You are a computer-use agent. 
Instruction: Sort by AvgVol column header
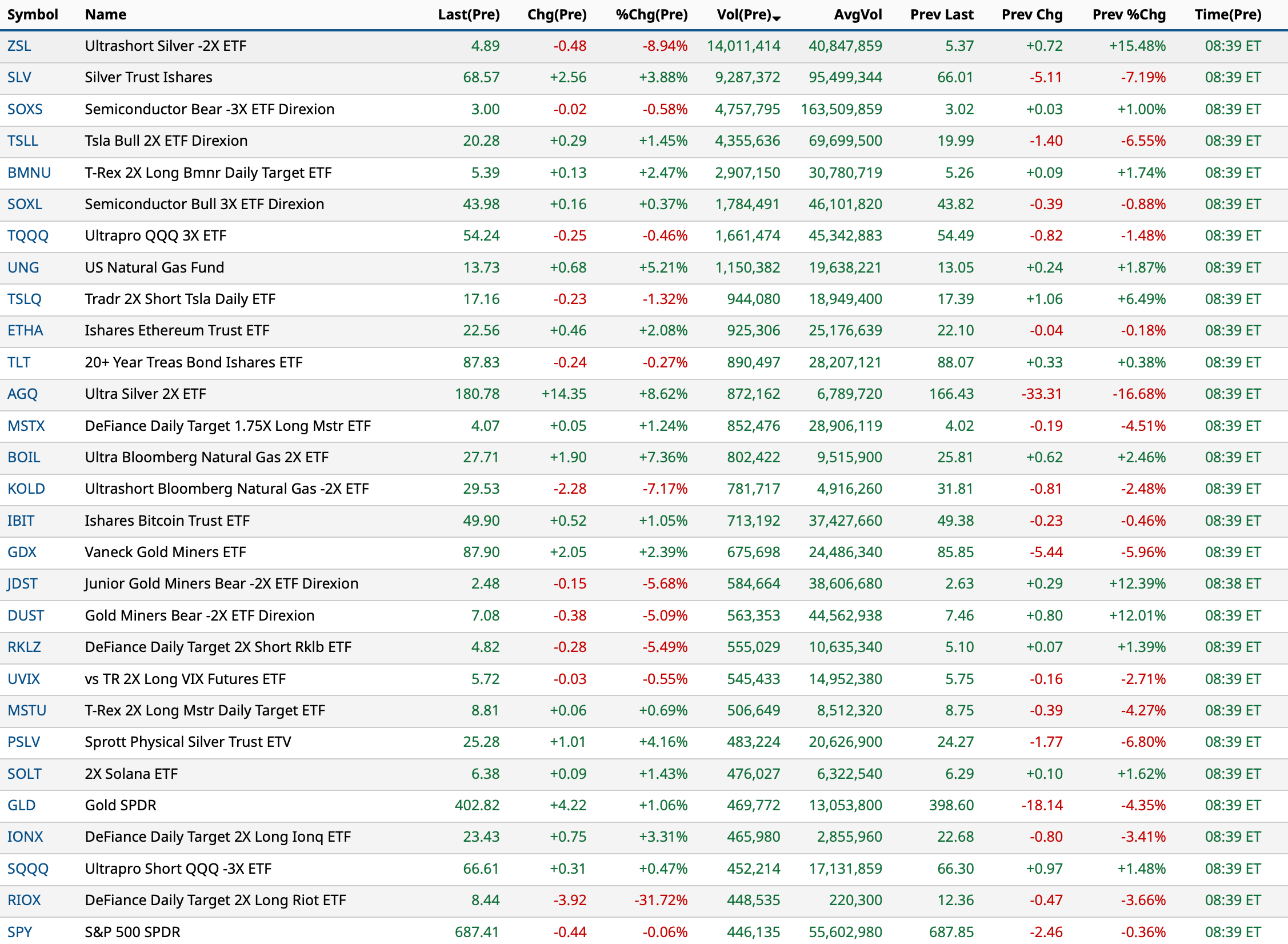click(857, 15)
